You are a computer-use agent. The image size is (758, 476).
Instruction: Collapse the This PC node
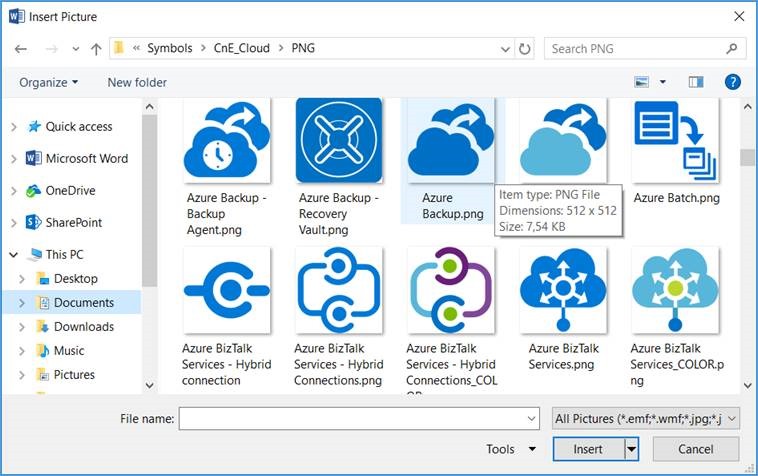[x=14, y=255]
